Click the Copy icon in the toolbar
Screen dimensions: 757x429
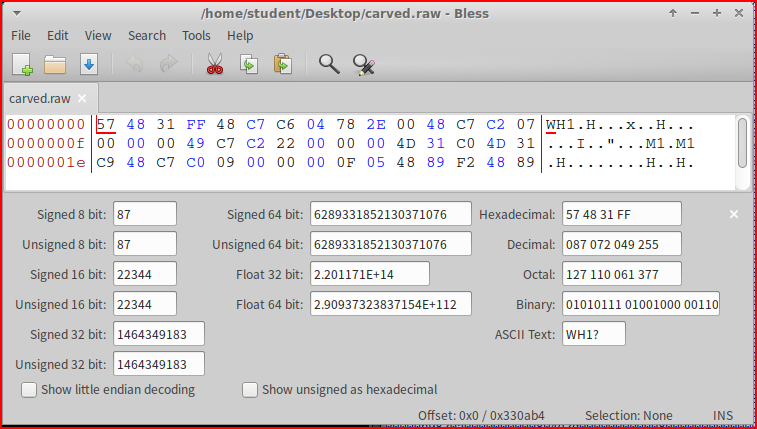point(248,65)
